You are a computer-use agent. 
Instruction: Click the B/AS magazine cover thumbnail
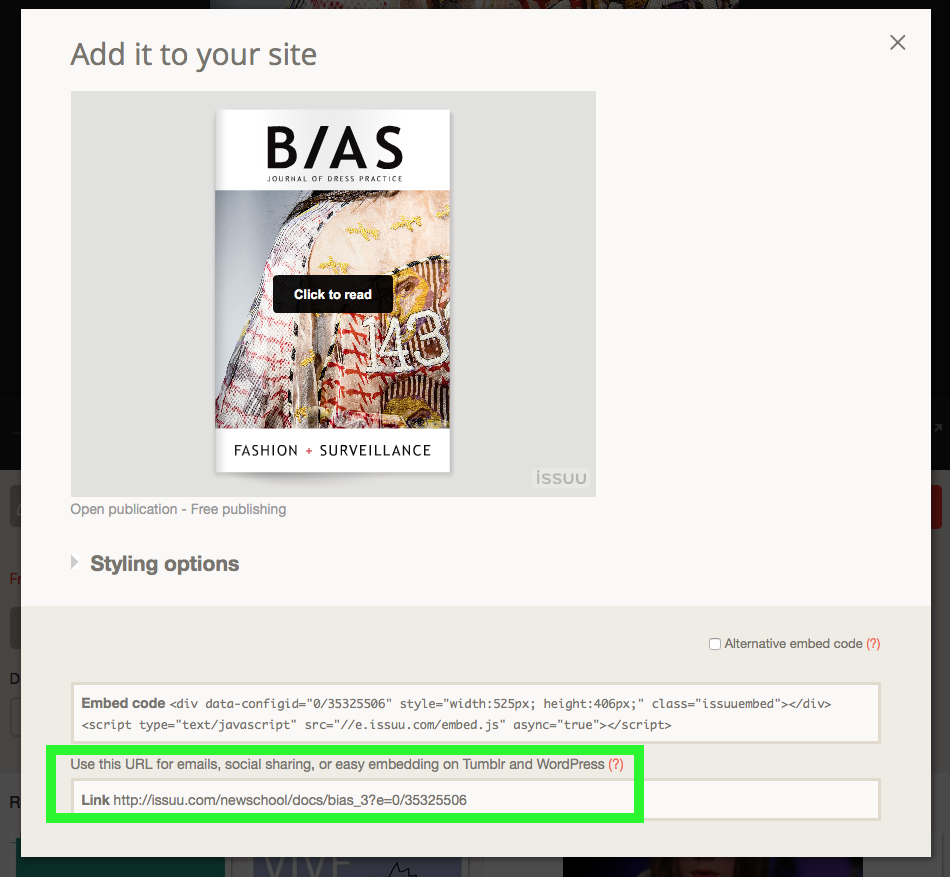pyautogui.click(x=333, y=291)
